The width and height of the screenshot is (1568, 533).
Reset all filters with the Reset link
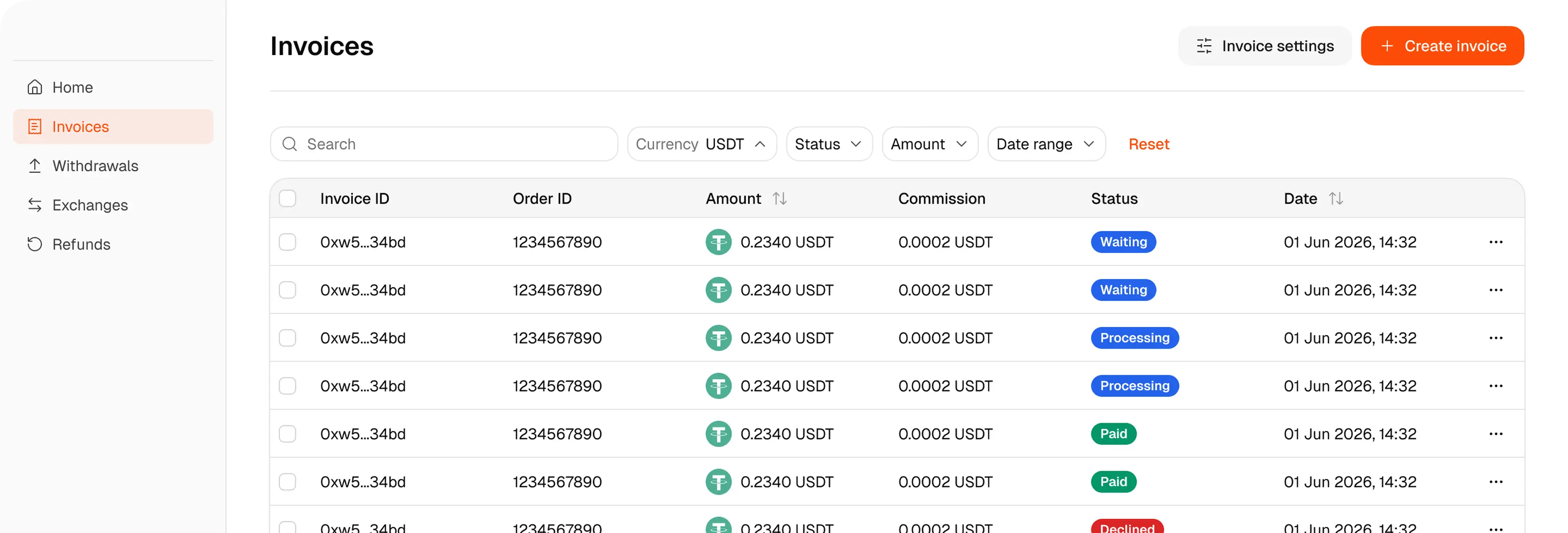tap(1149, 145)
